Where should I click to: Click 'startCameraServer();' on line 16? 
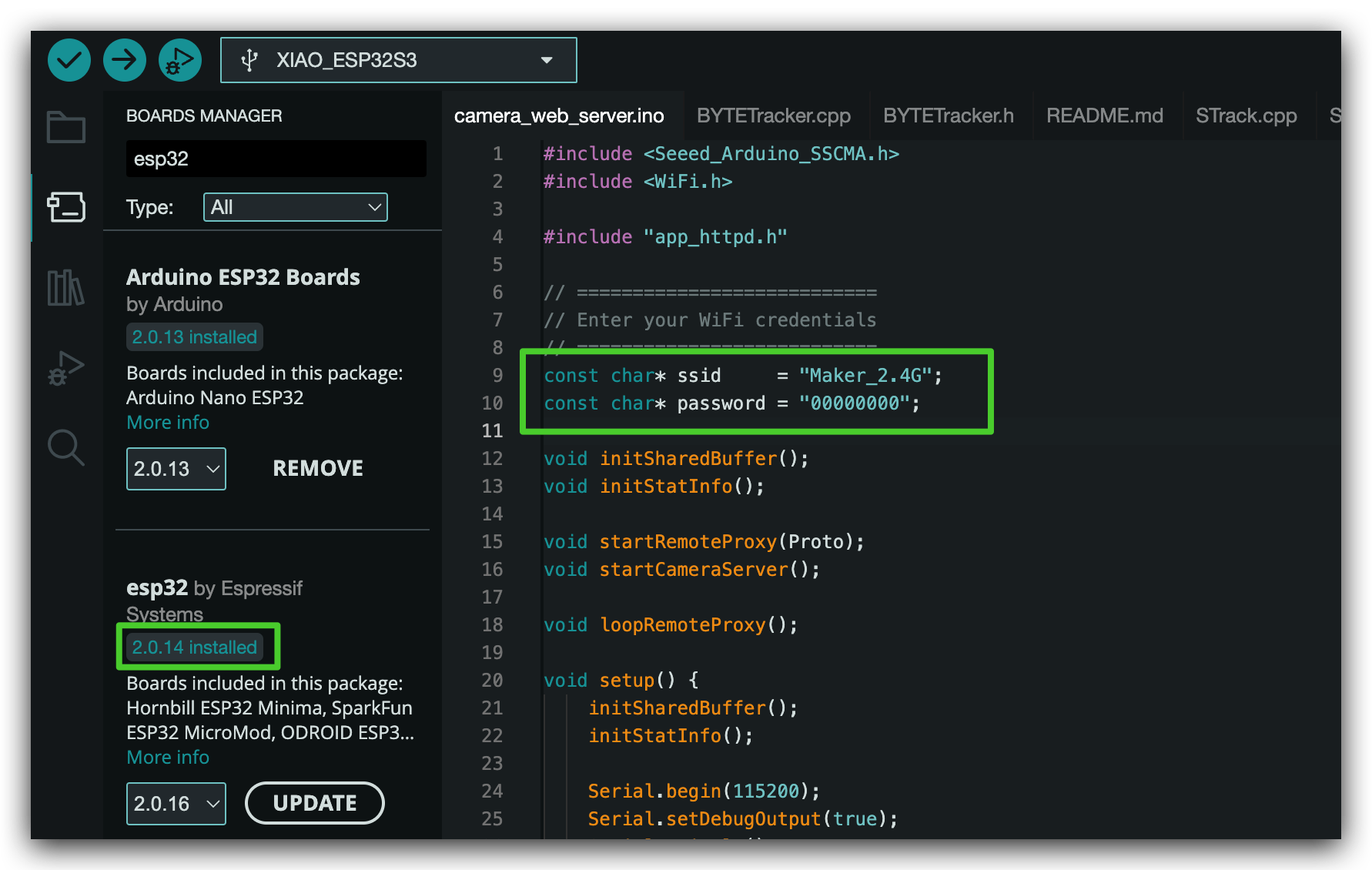click(x=710, y=570)
